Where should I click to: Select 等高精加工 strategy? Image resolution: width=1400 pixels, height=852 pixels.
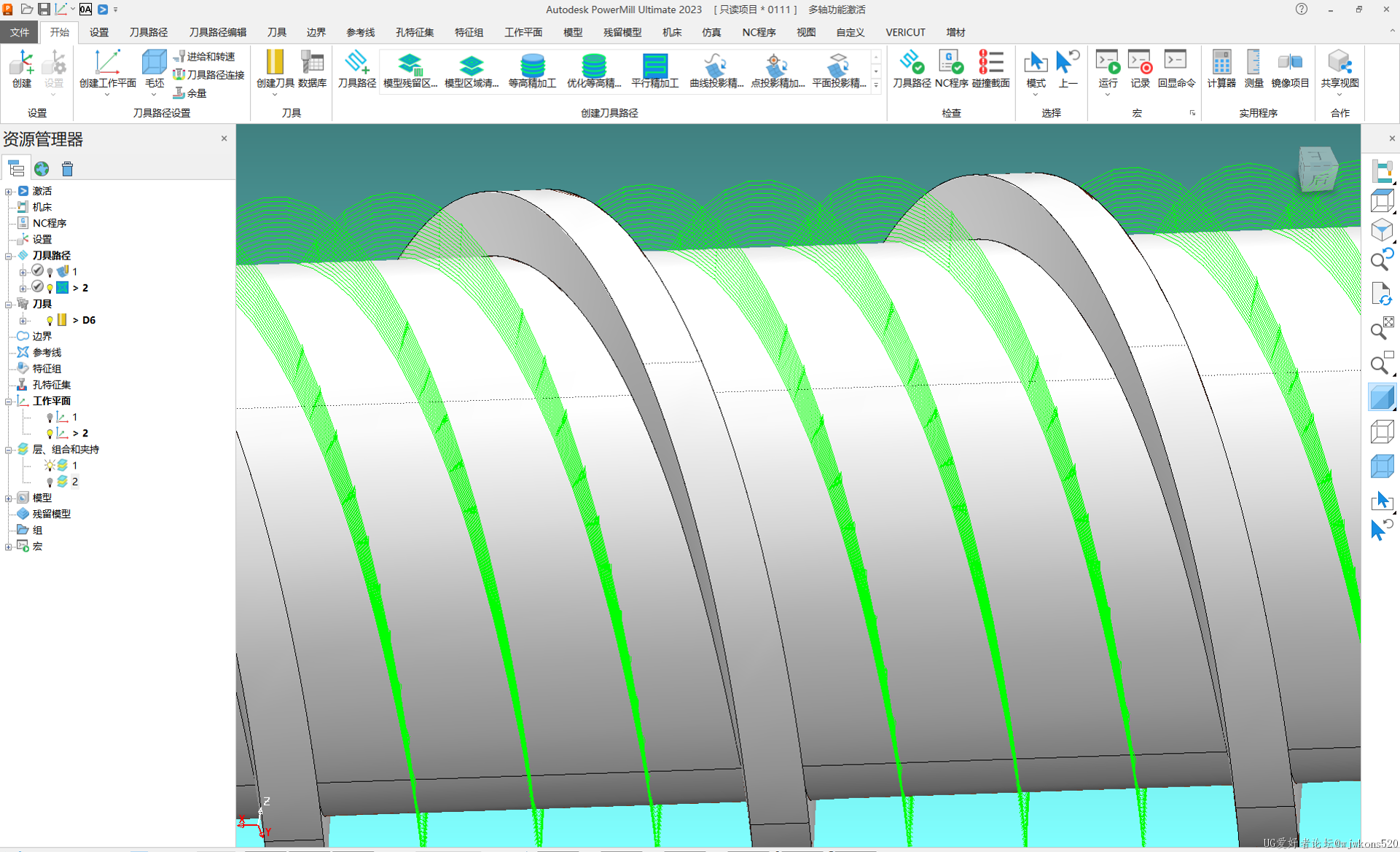coord(532,69)
